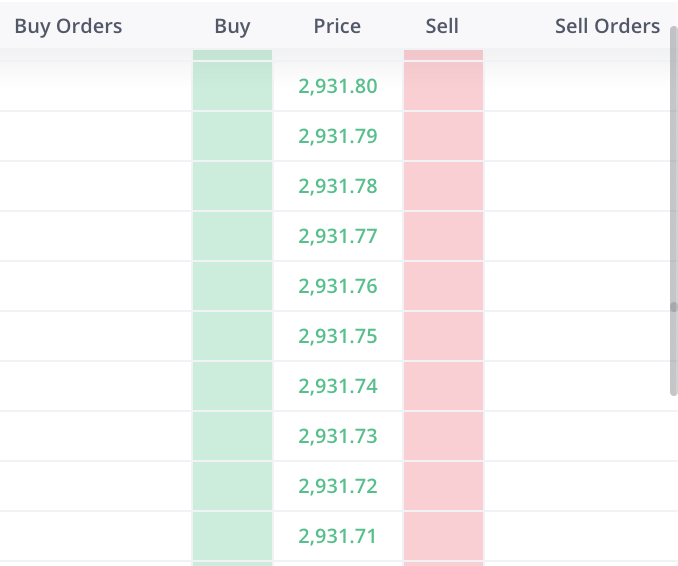678x566 pixels.
Task: Click green Buy cell at price 2,931.71
Action: point(232,536)
